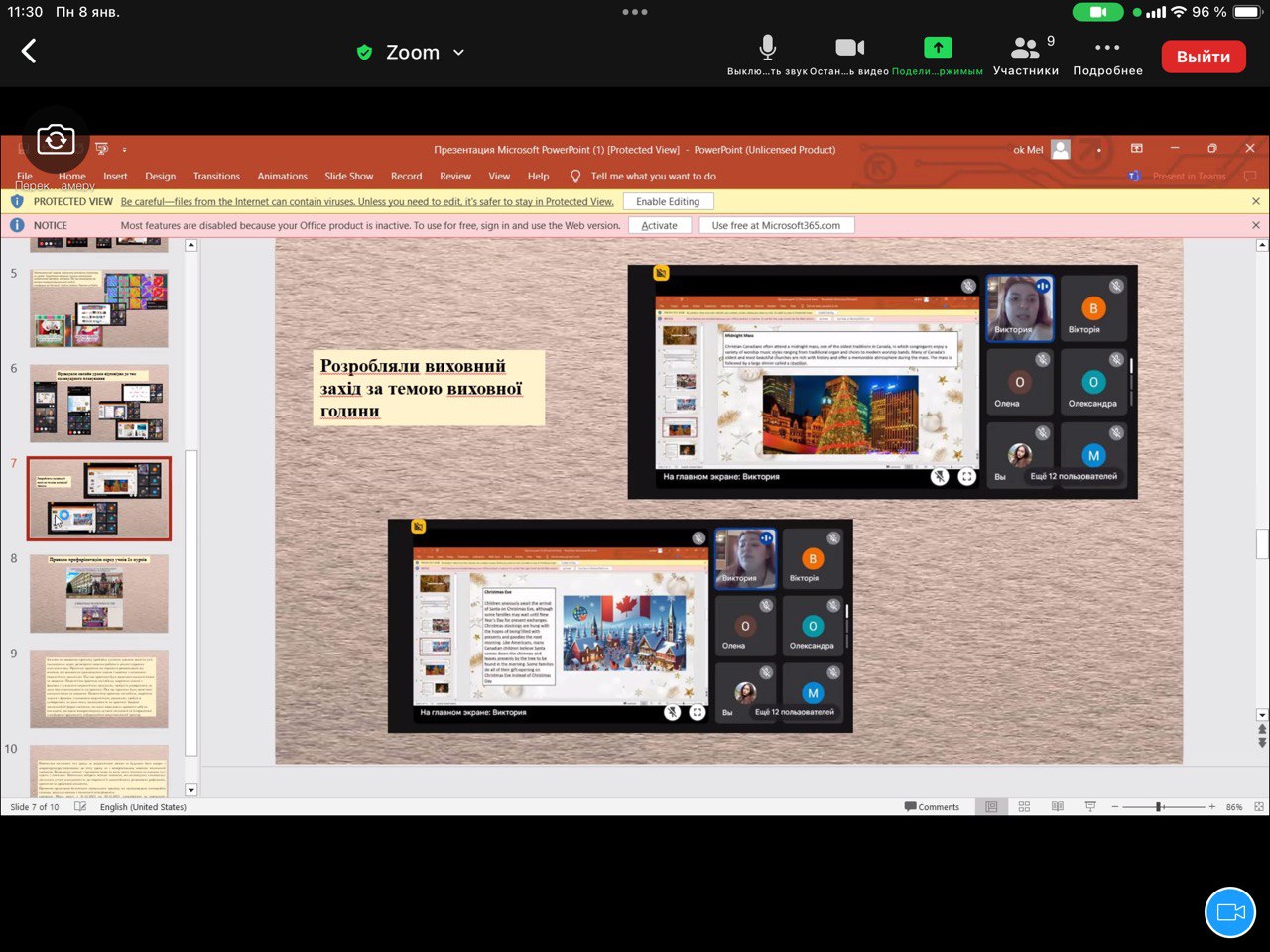Viewport: 1270px width, 952px height.
Task: Open the View ribbon tab
Action: click(x=499, y=177)
